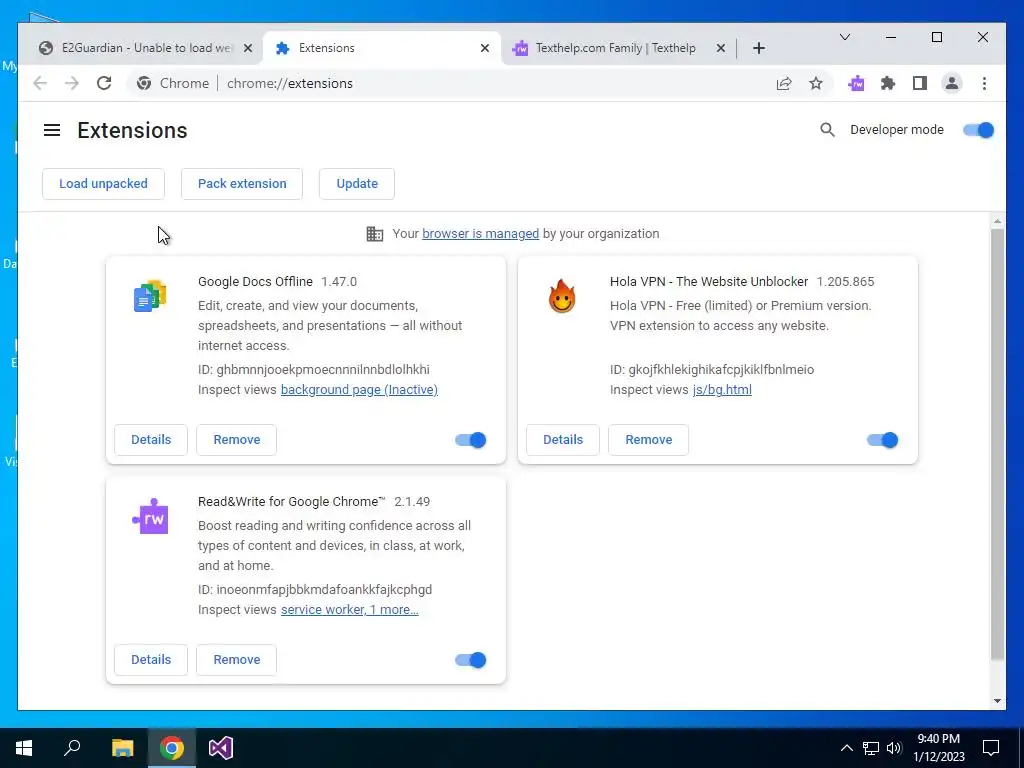Click the managed organization building icon
This screenshot has height=768, width=1024.
pyautogui.click(x=374, y=234)
